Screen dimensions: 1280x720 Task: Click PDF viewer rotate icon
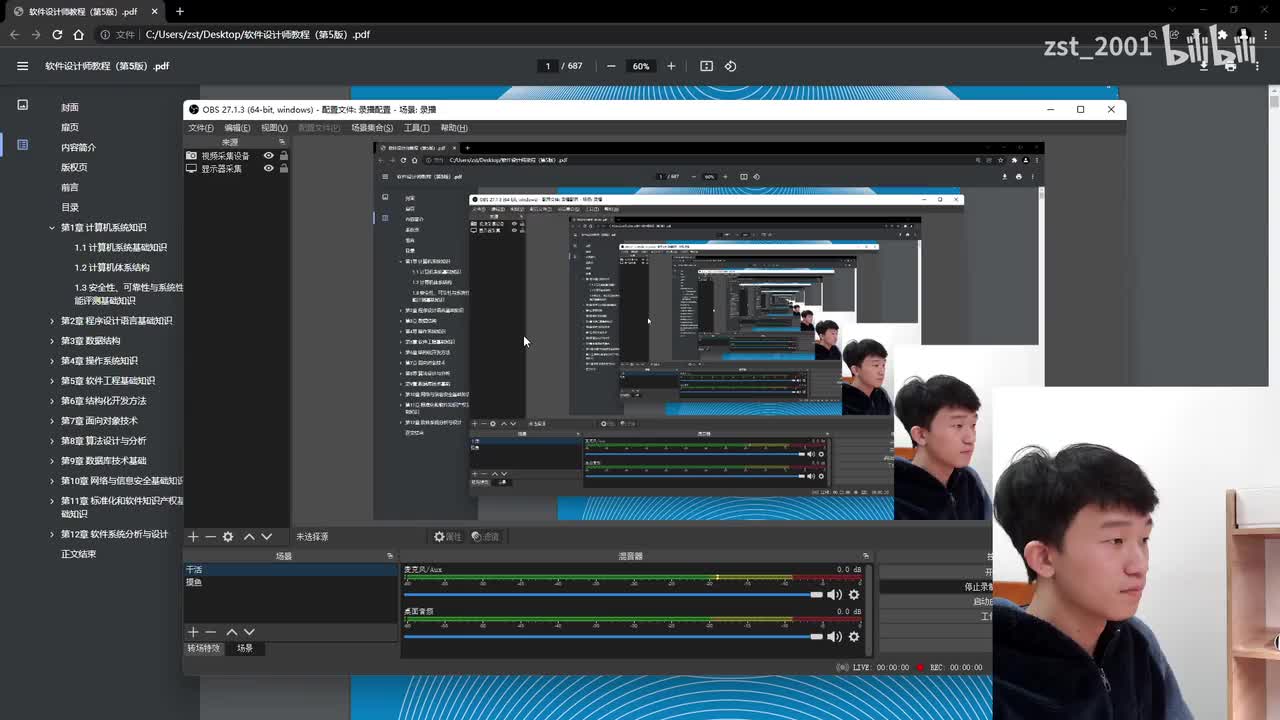[x=730, y=66]
